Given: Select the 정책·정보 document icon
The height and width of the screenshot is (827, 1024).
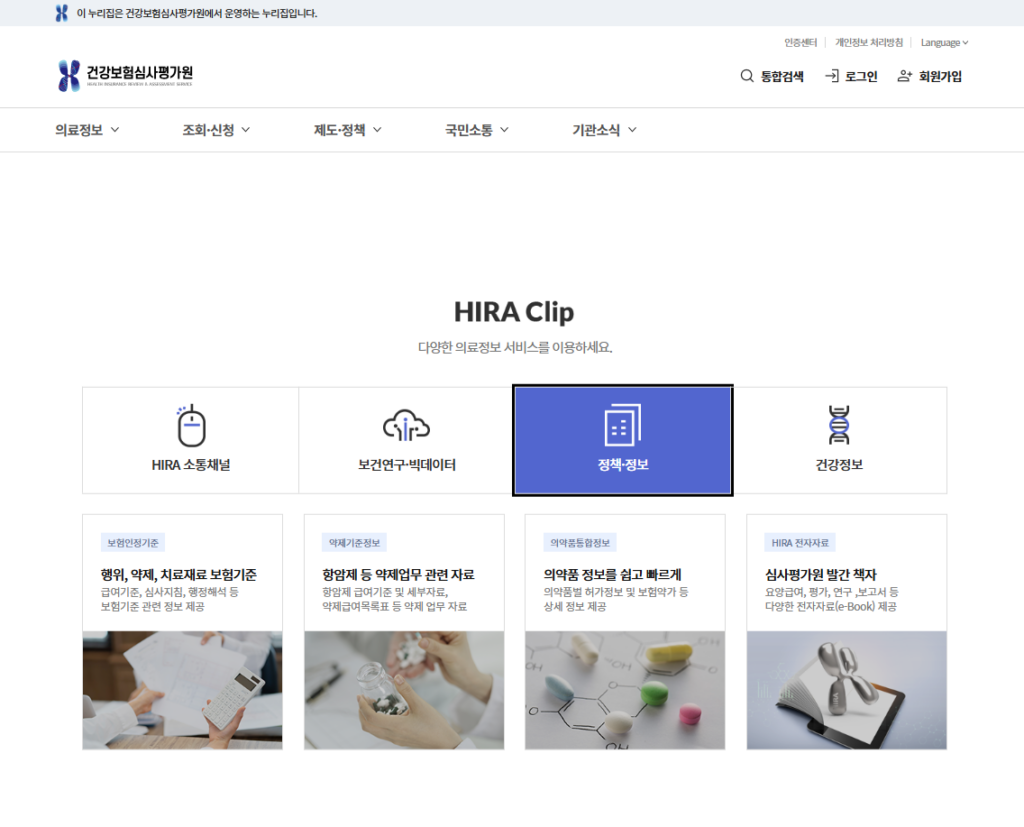Looking at the screenshot, I should tap(622, 426).
